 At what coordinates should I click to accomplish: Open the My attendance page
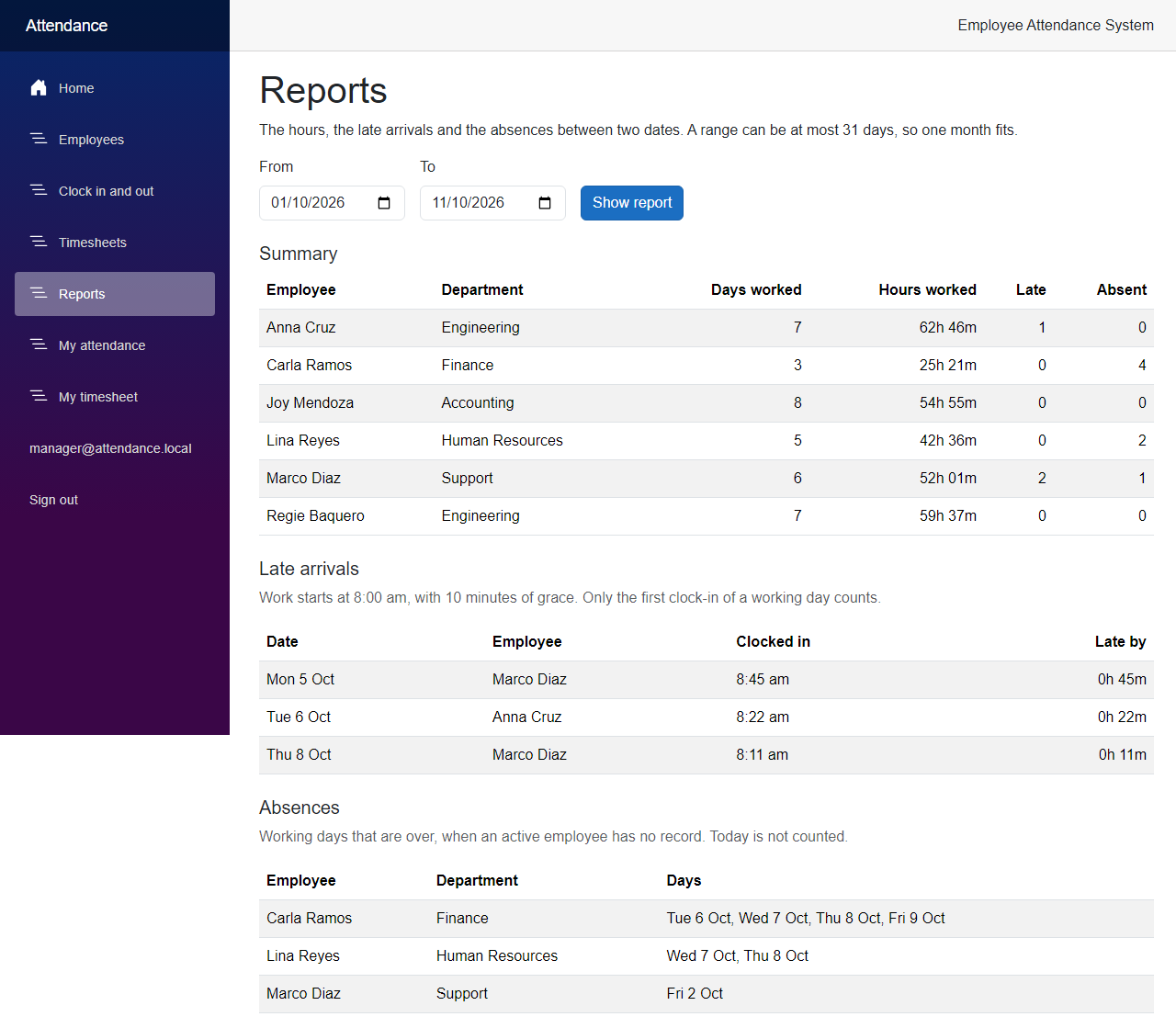(x=115, y=345)
